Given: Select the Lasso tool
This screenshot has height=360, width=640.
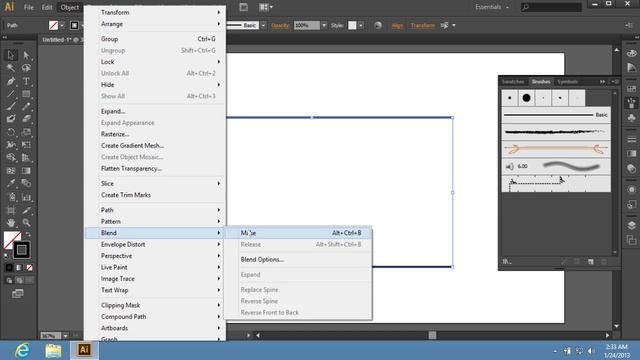Looking at the screenshot, I should 26,68.
